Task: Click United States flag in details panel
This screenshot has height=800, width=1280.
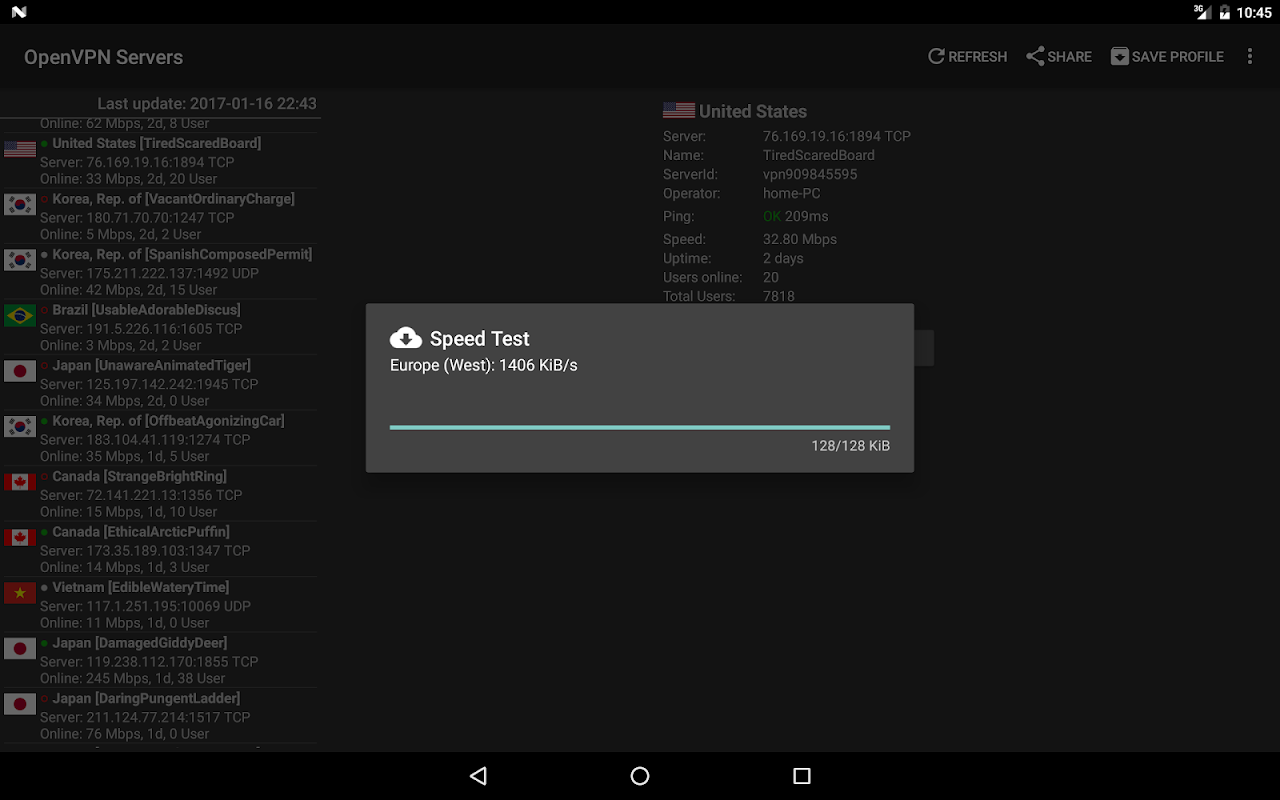Action: tap(679, 111)
